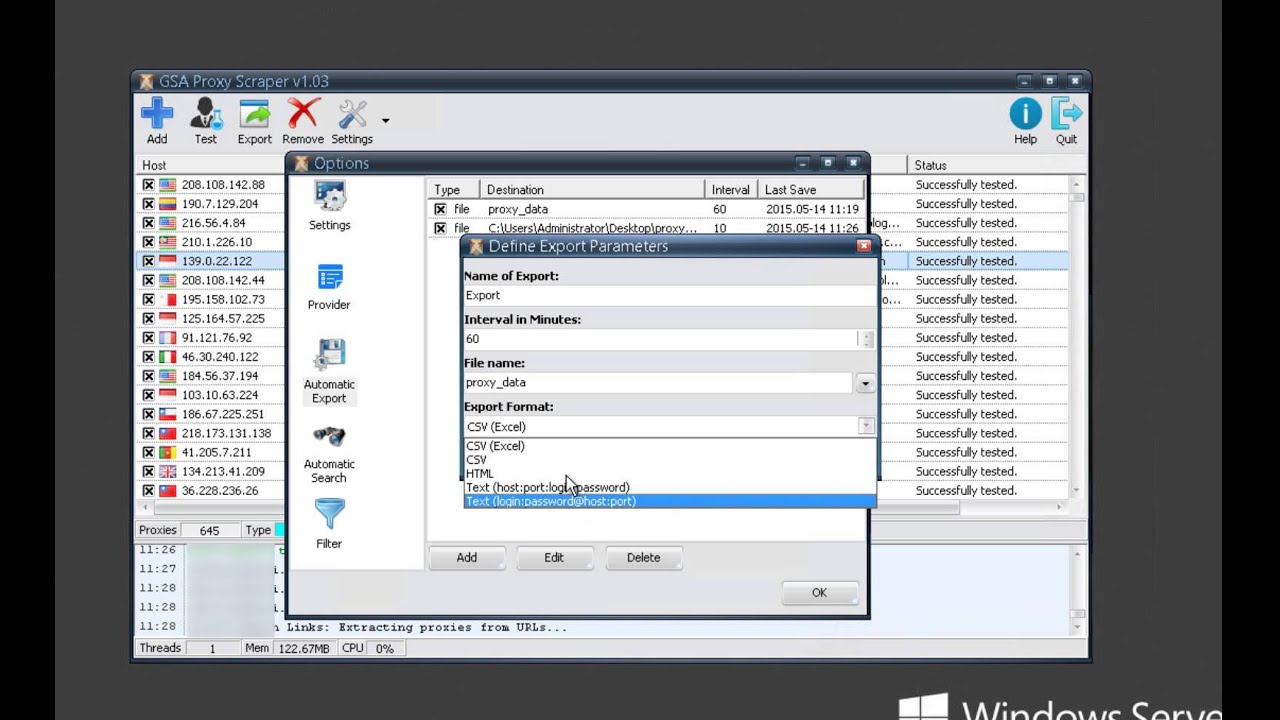Screen dimensions: 1280x720
Task: Open Filter section in Options sidebar
Action: [x=329, y=525]
